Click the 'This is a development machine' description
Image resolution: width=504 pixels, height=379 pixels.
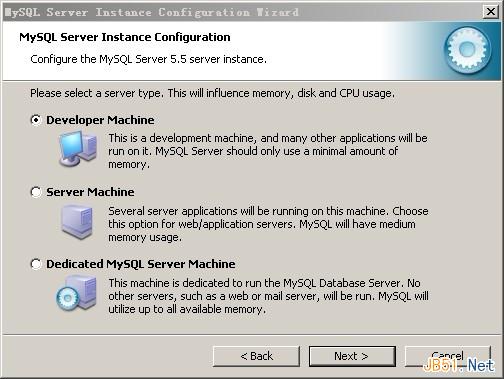click(268, 151)
